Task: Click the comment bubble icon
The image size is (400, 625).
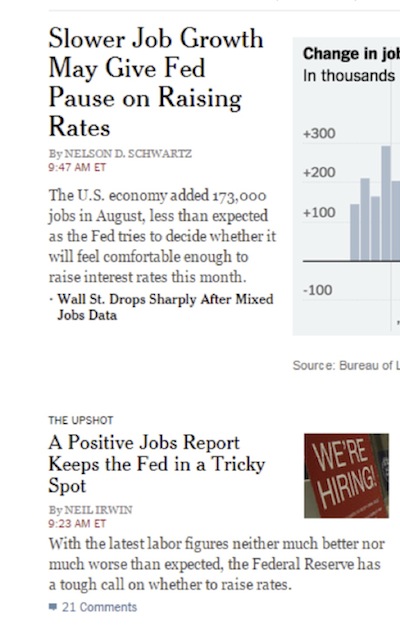Action: (53, 607)
